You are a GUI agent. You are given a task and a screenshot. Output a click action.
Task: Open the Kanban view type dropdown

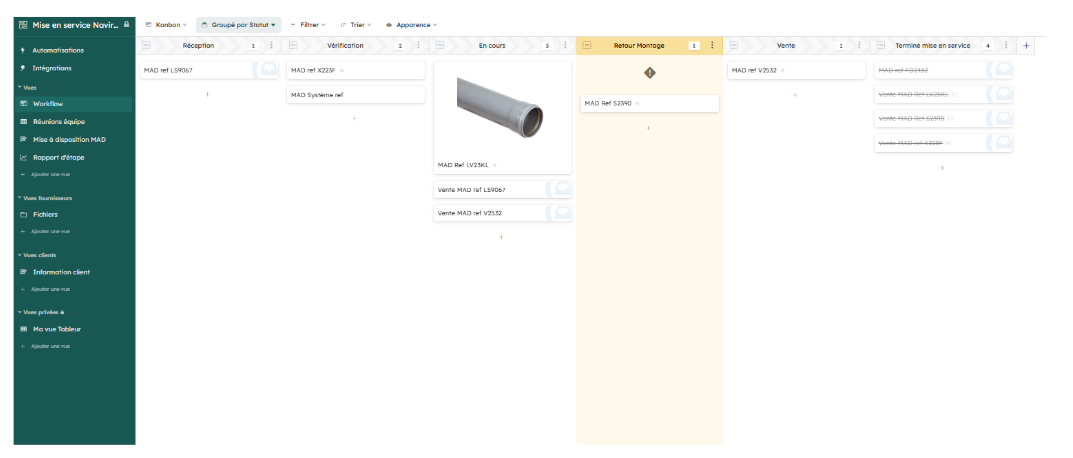point(166,24)
